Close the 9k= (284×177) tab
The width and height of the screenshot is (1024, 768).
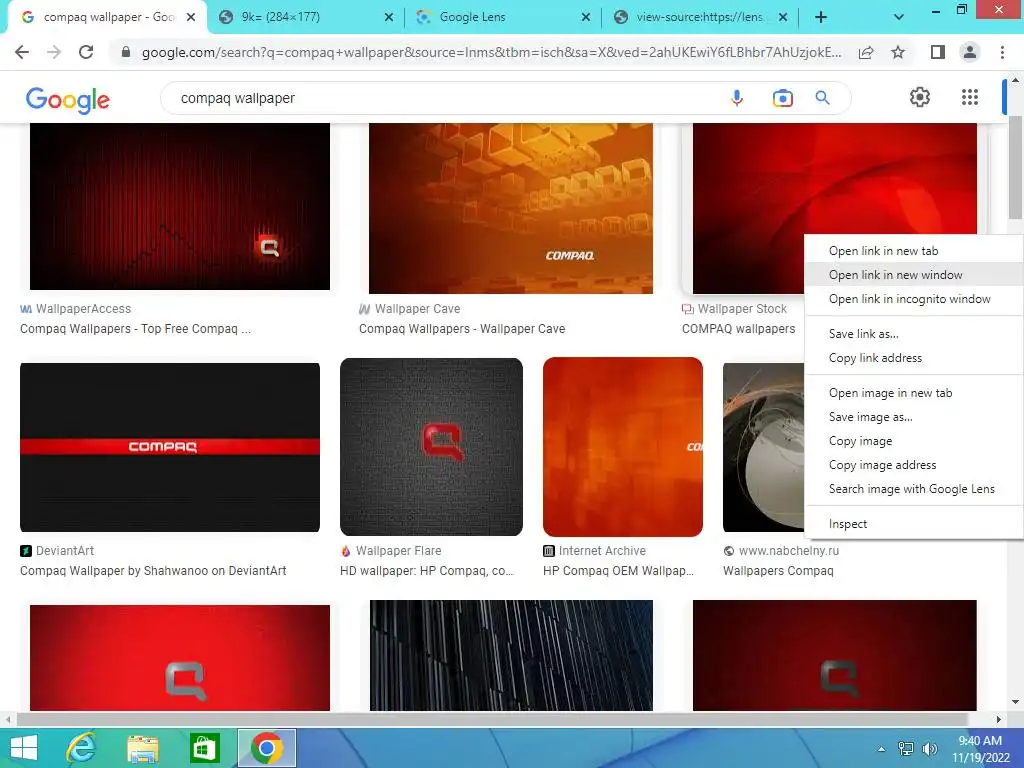(x=389, y=17)
